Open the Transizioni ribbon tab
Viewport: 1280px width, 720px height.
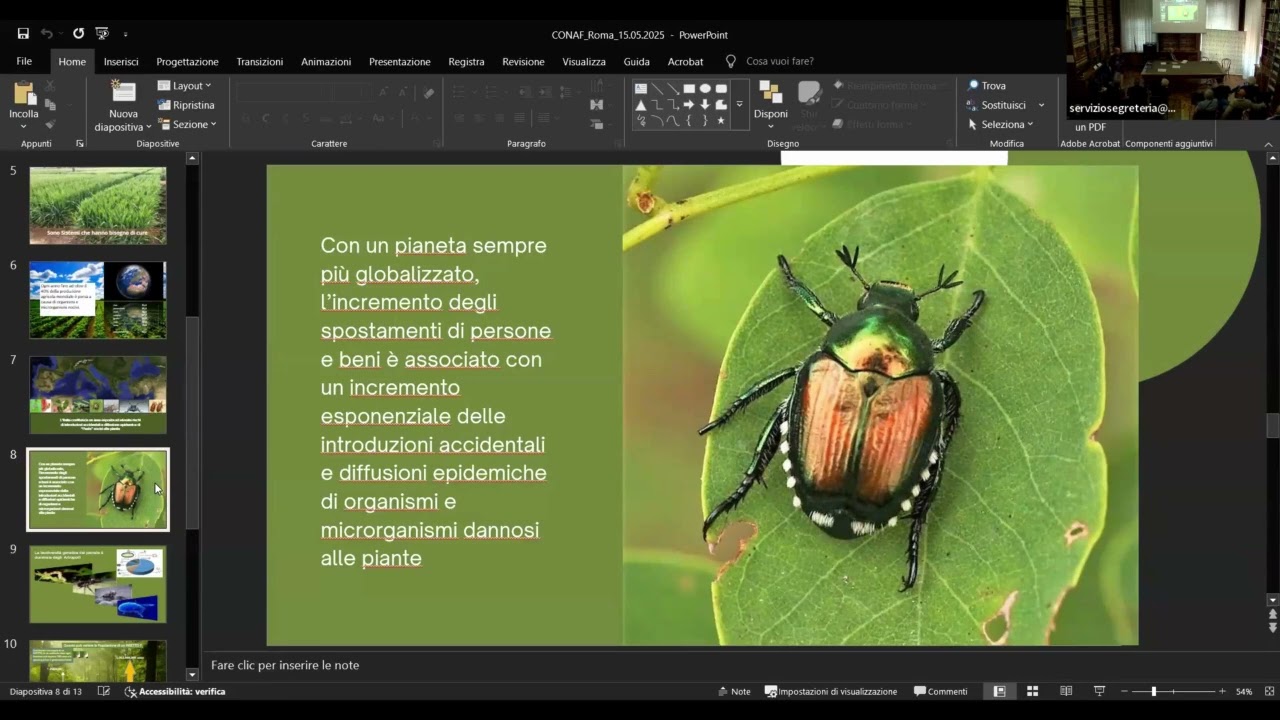tap(260, 62)
